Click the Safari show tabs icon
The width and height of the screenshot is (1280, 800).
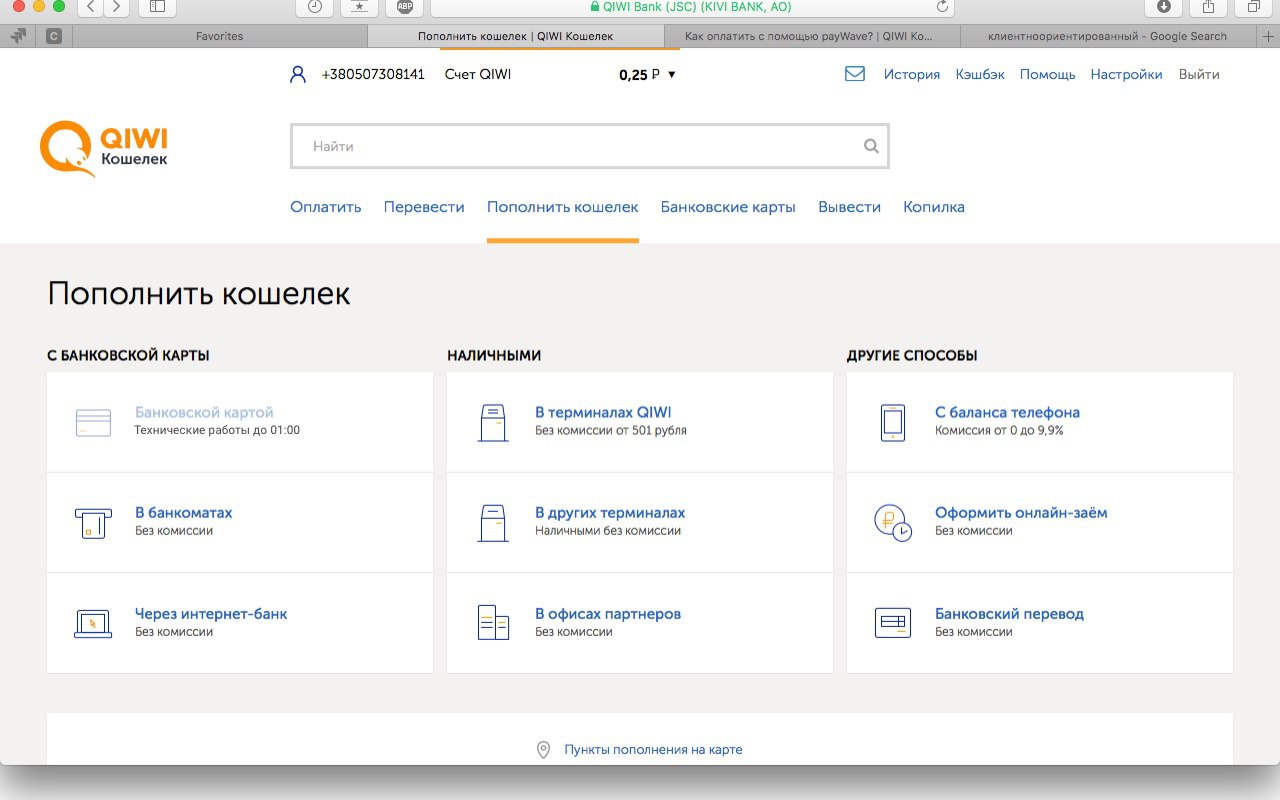[x=1253, y=7]
